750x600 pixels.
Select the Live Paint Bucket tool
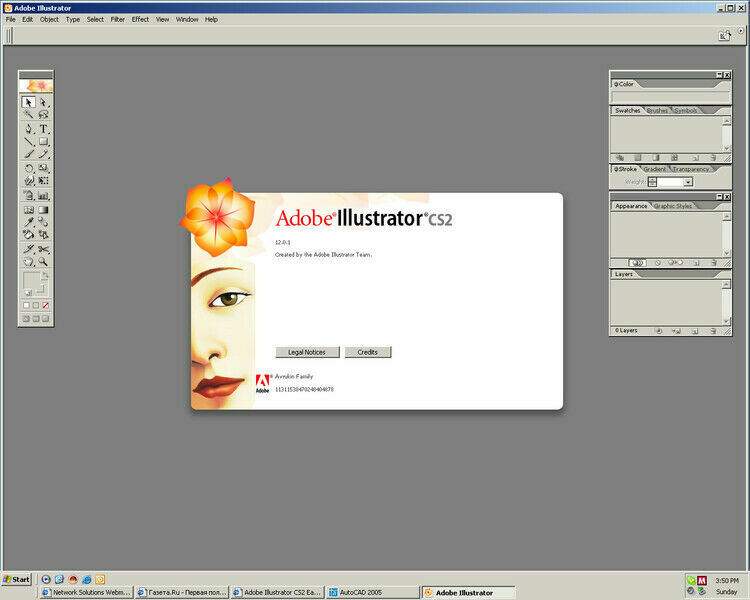click(x=28, y=234)
